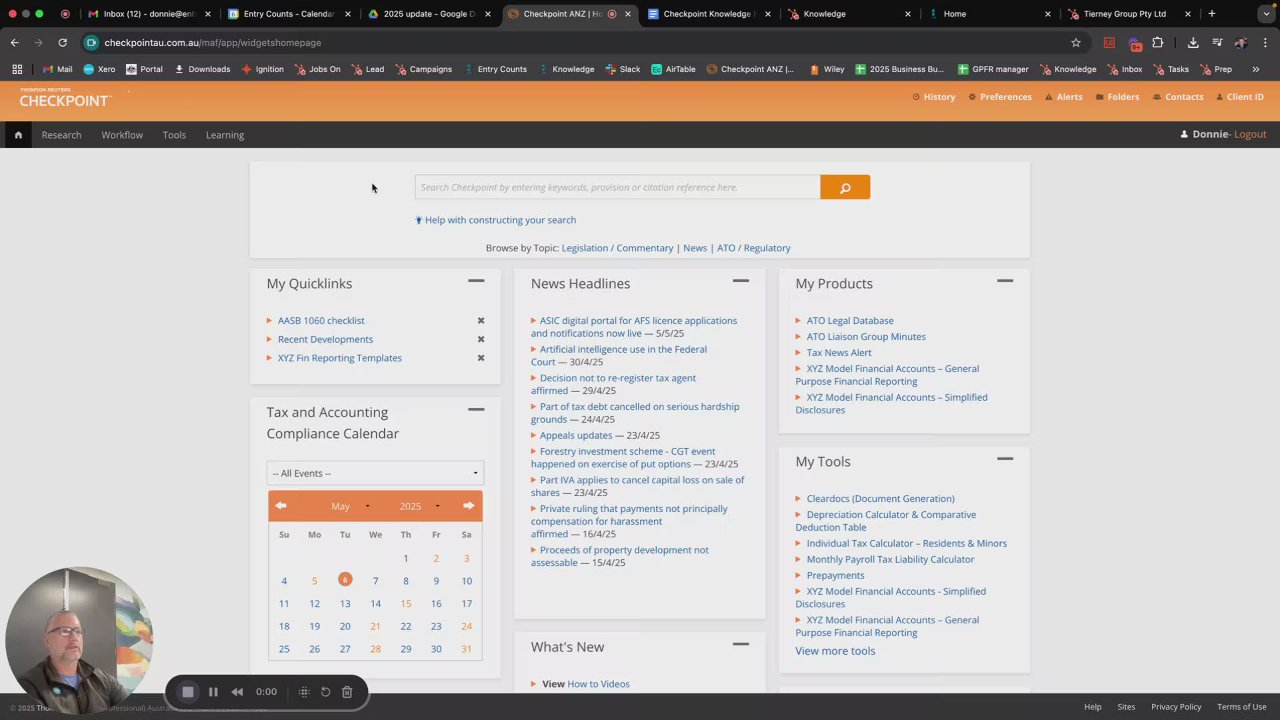This screenshot has width=1280, height=720.
Task: Open Alerts in the header
Action: click(x=1064, y=97)
